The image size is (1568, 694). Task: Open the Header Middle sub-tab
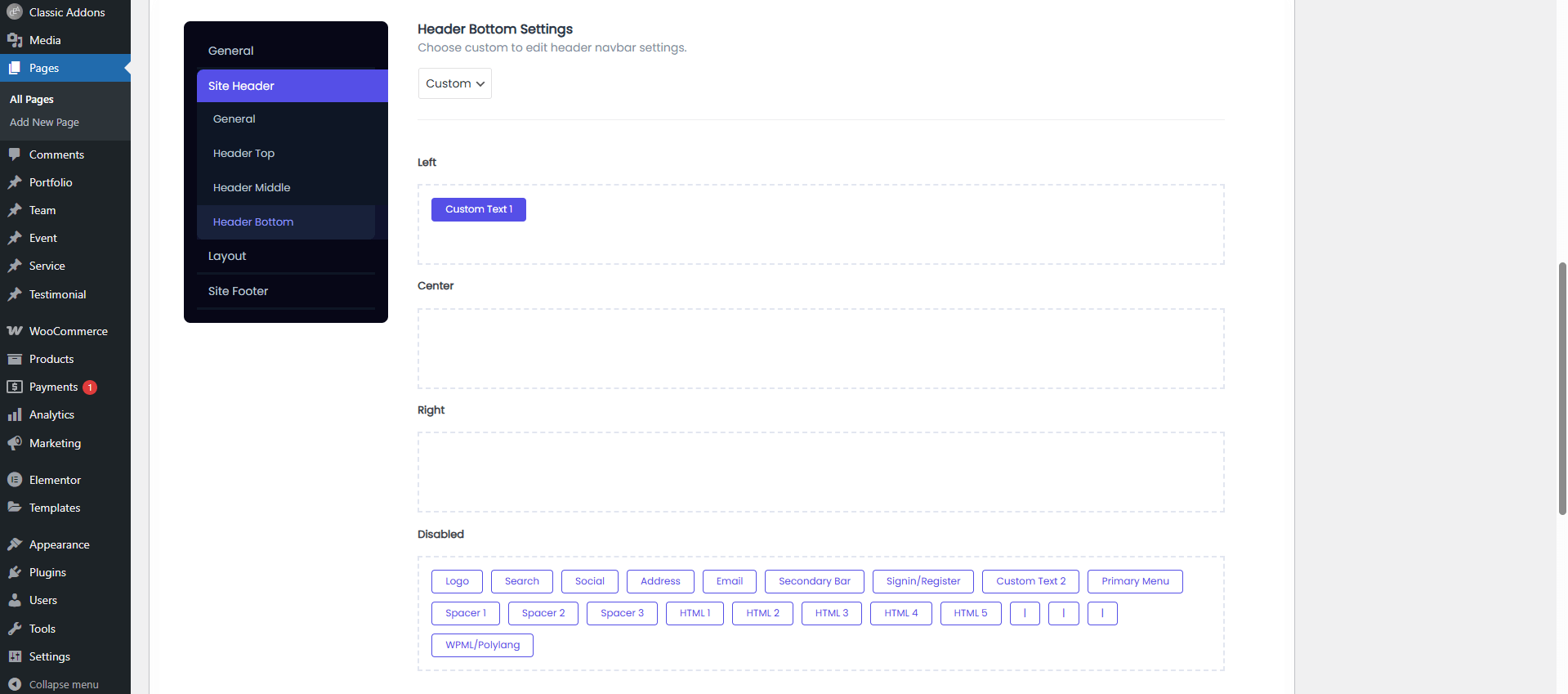point(252,187)
